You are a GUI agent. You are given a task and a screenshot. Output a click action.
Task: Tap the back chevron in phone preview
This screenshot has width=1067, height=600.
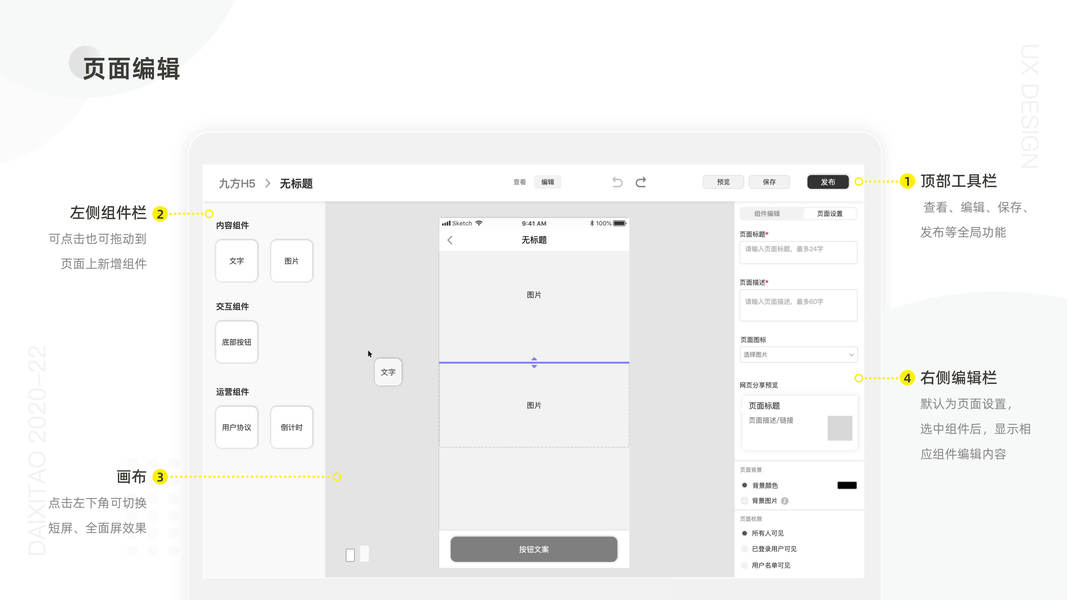pyautogui.click(x=450, y=240)
